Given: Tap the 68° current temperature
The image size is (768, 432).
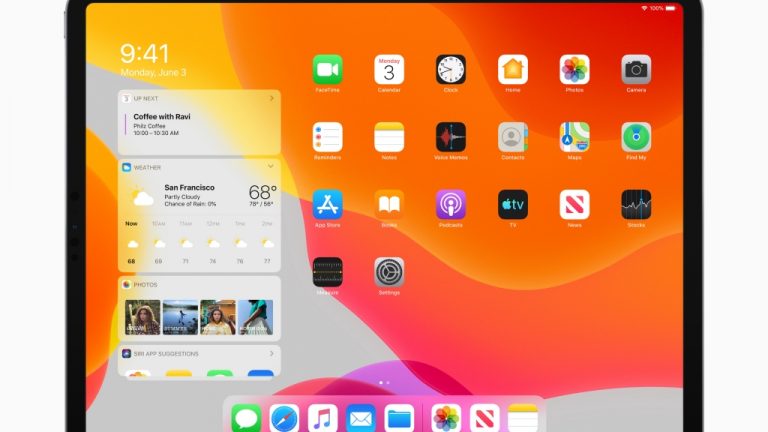Looking at the screenshot, I should [263, 192].
